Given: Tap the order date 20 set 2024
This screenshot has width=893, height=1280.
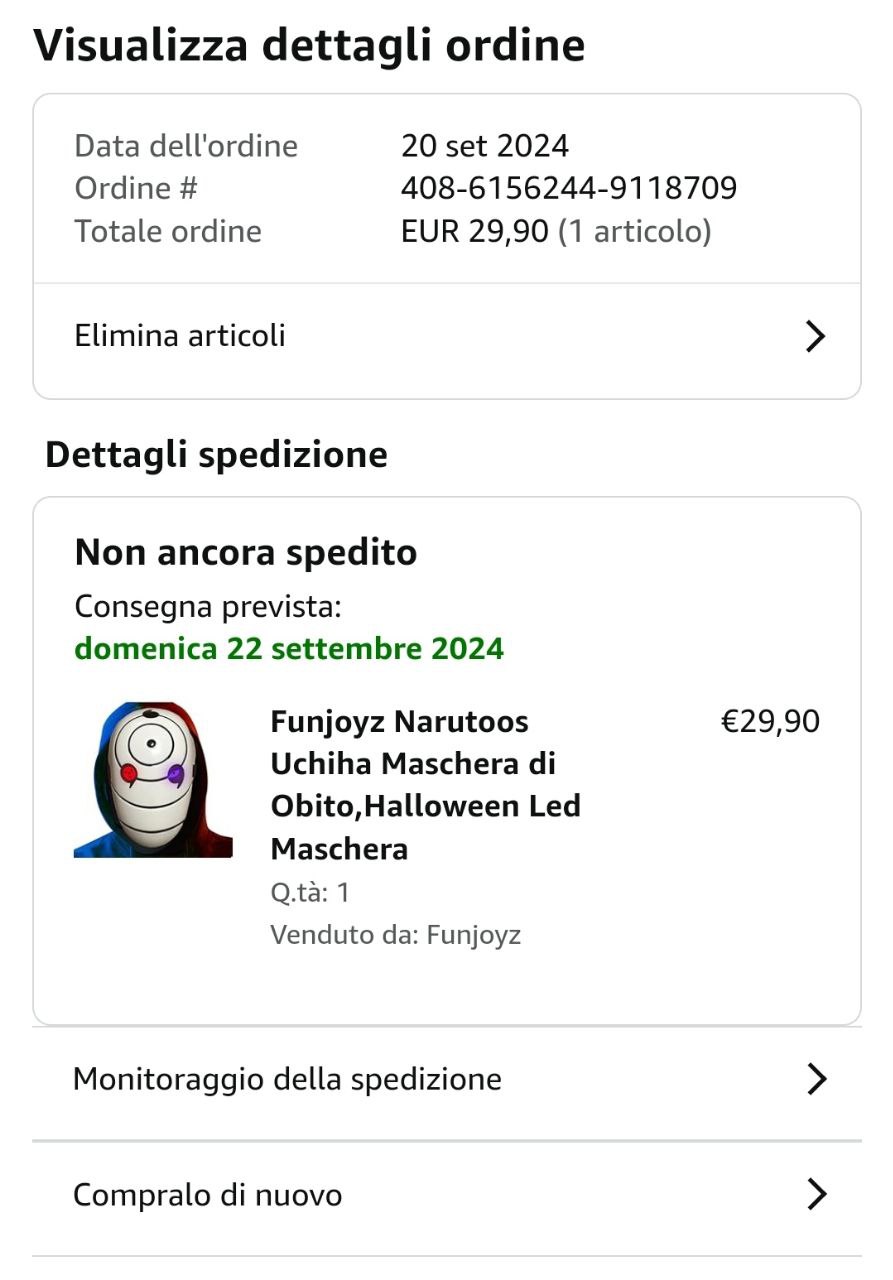Looking at the screenshot, I should point(485,146).
